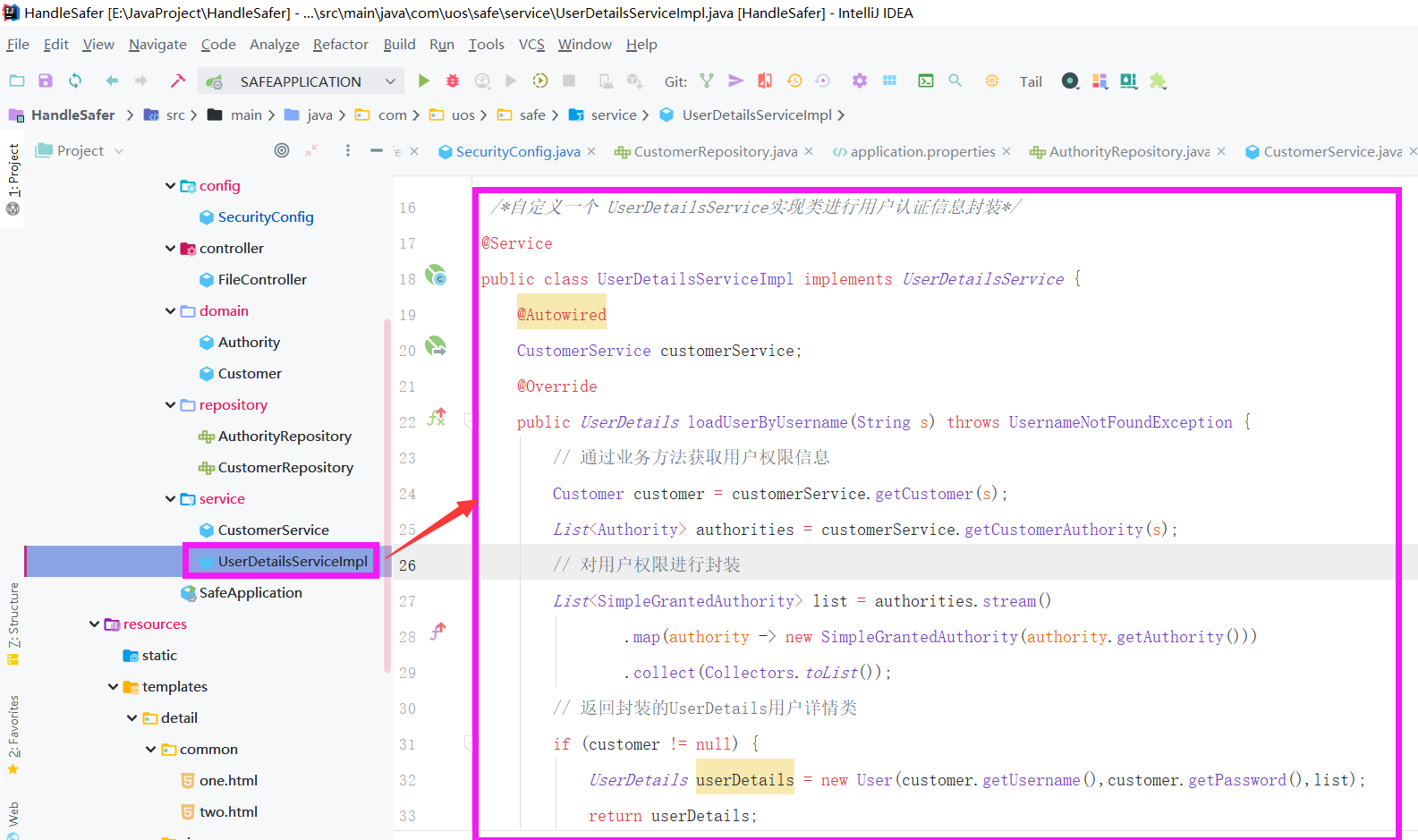
Task: Toggle the 2: Favorites tool window
Action: pyautogui.click(x=13, y=726)
